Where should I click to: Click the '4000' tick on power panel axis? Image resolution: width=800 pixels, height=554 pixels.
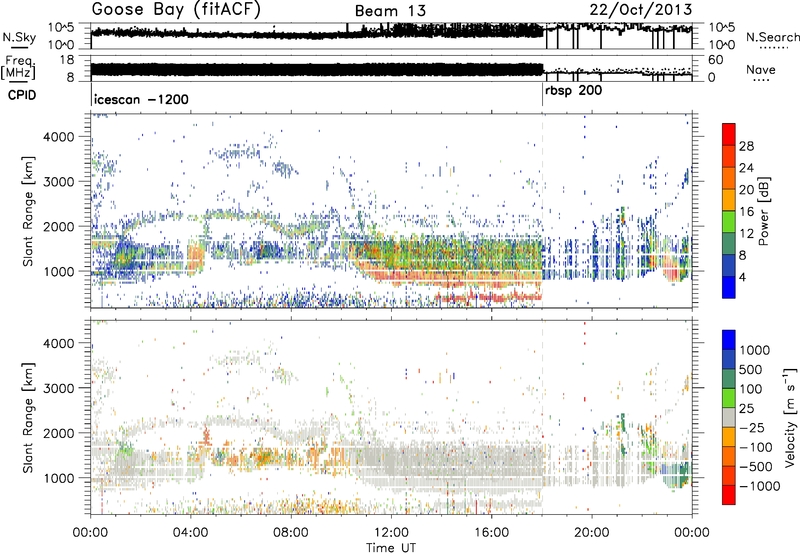point(59,137)
